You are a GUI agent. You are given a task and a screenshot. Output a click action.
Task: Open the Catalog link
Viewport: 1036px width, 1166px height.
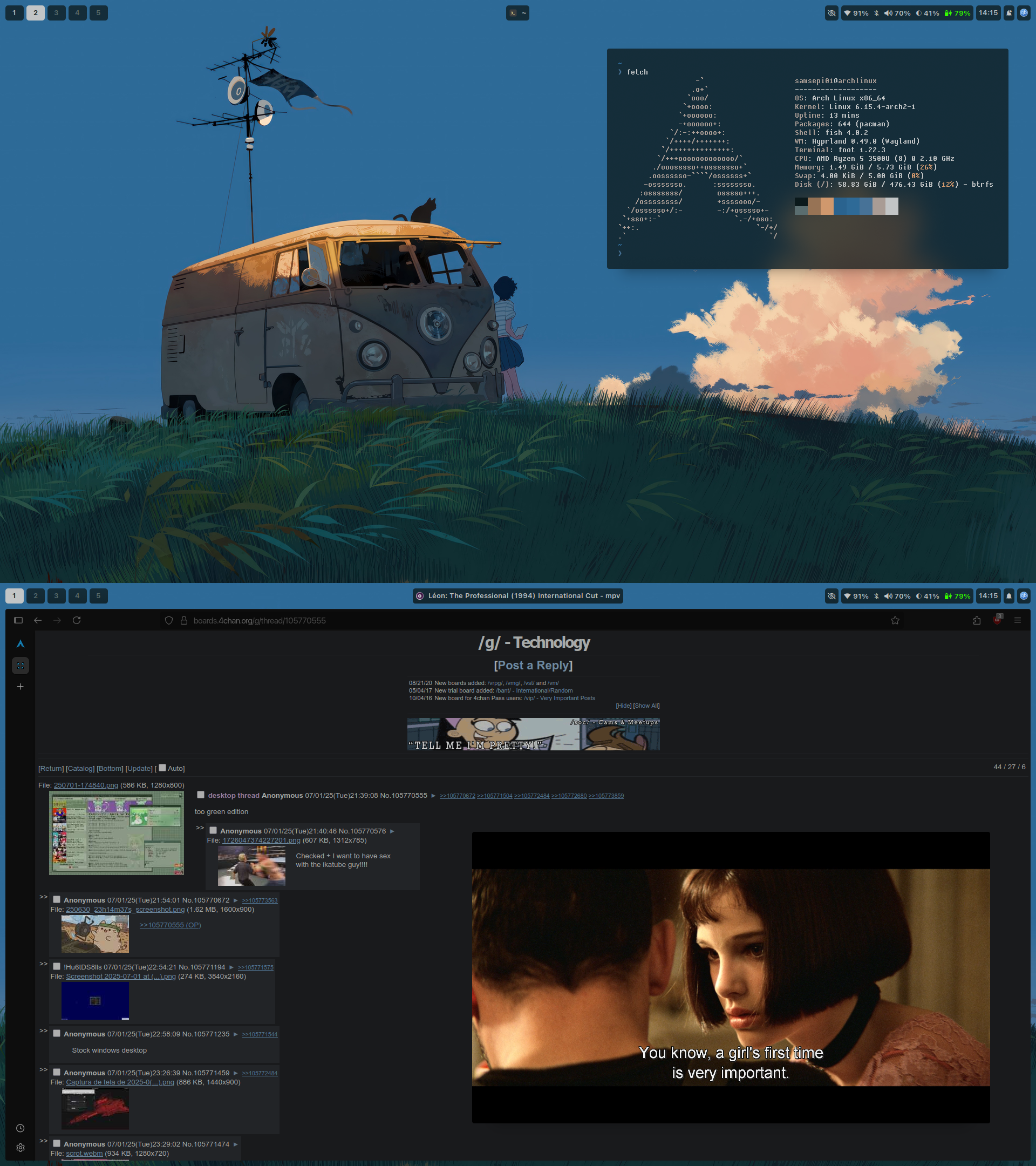pos(80,768)
